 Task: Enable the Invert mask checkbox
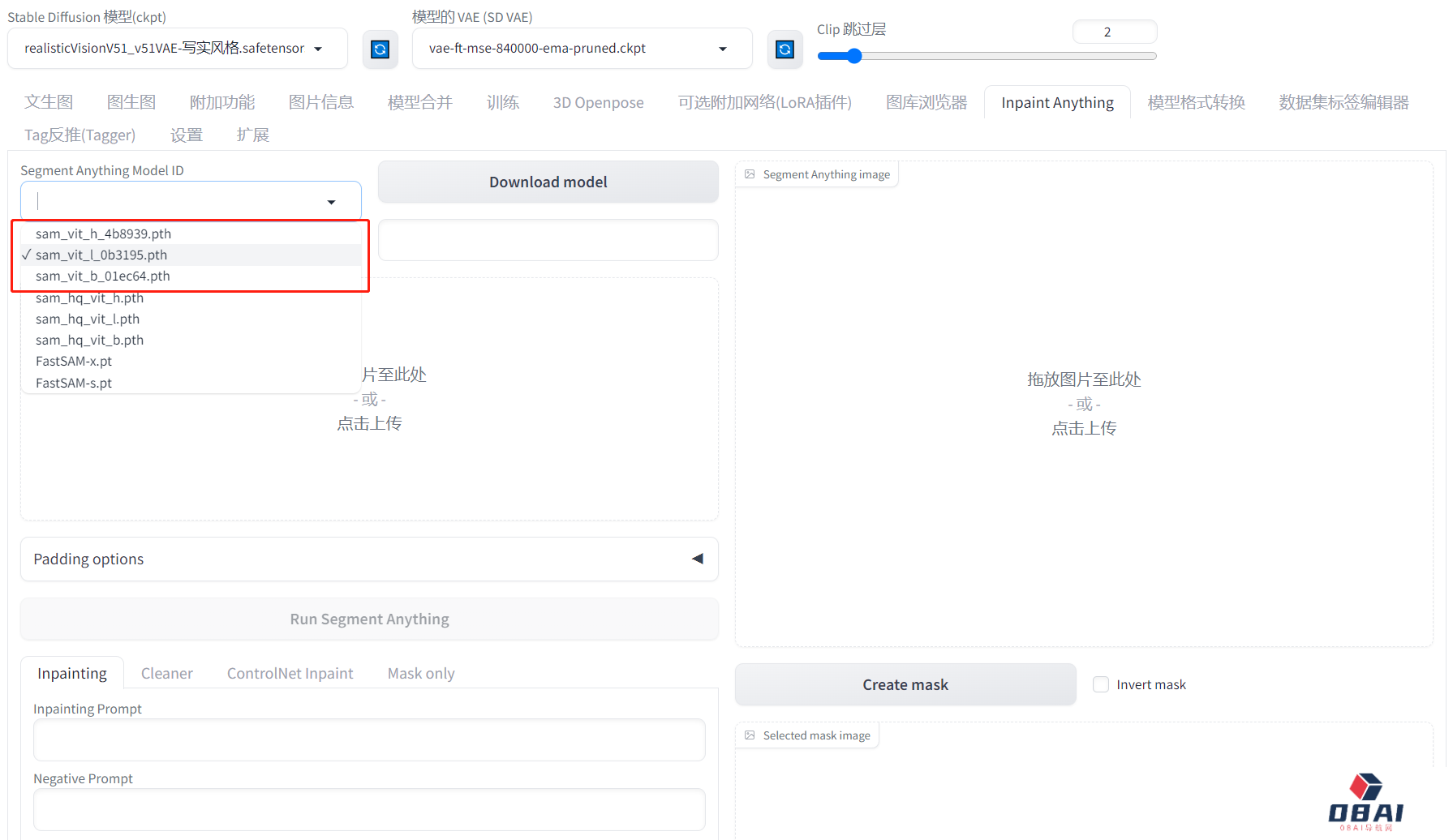click(x=1101, y=684)
